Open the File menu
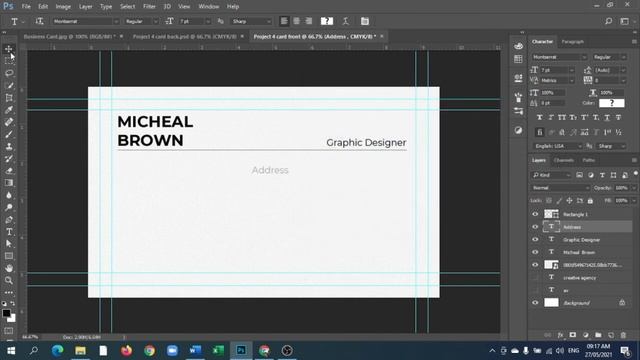This screenshot has height=360, width=640. click(x=26, y=7)
